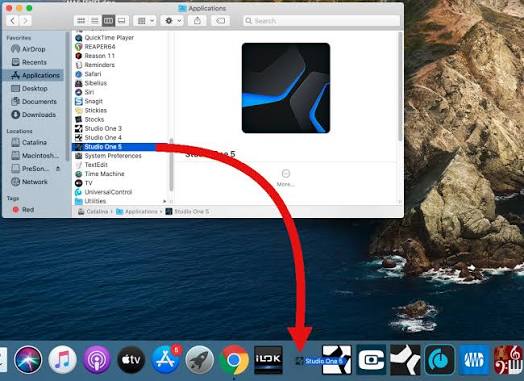This screenshot has height=381, width=524.
Task: Open Desktop in the sidebar
Action: (33, 89)
